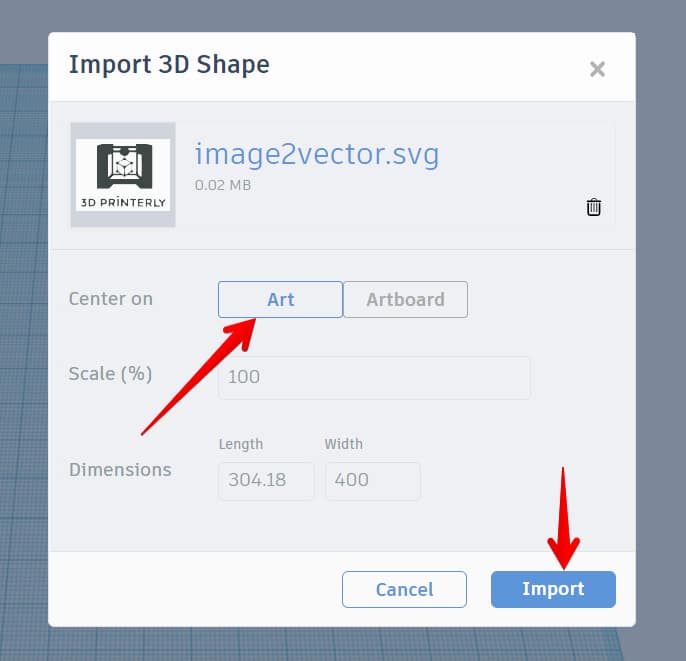Choose Artboard for Center on
Image resolution: width=686 pixels, height=661 pixels.
(x=406, y=300)
